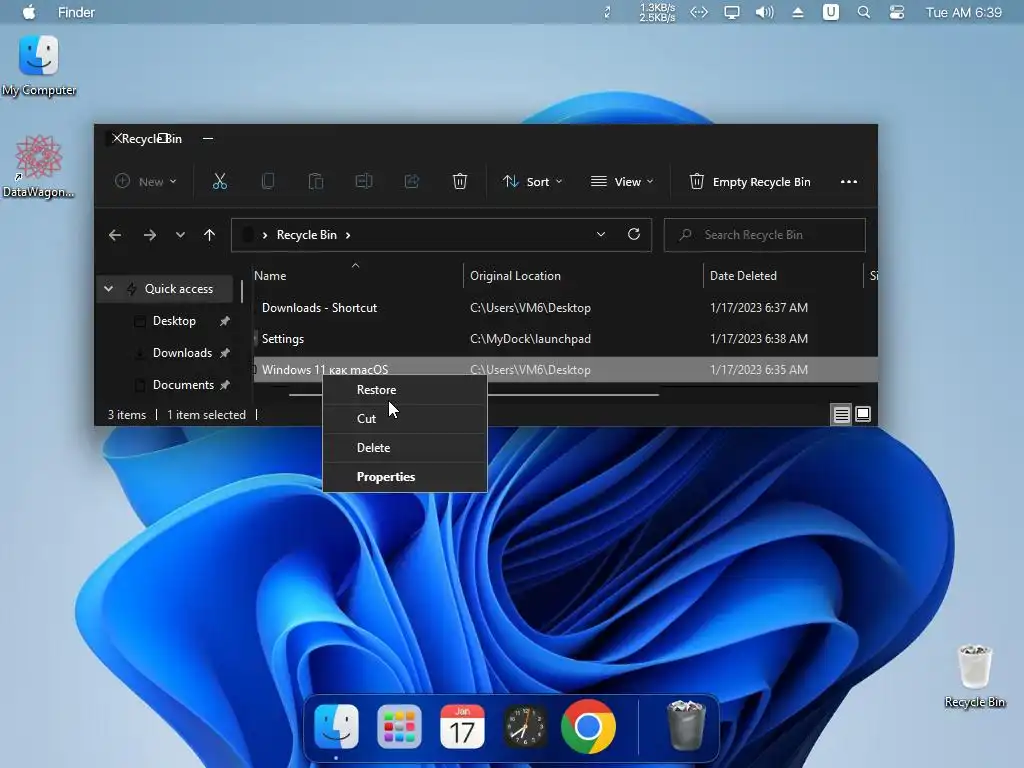
Task: Open My Computer desktop icon
Action: (x=39, y=66)
